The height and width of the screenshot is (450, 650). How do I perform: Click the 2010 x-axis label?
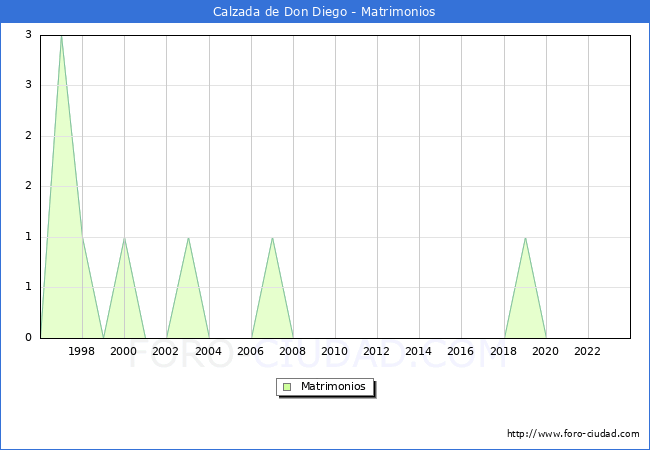pyautogui.click(x=335, y=351)
